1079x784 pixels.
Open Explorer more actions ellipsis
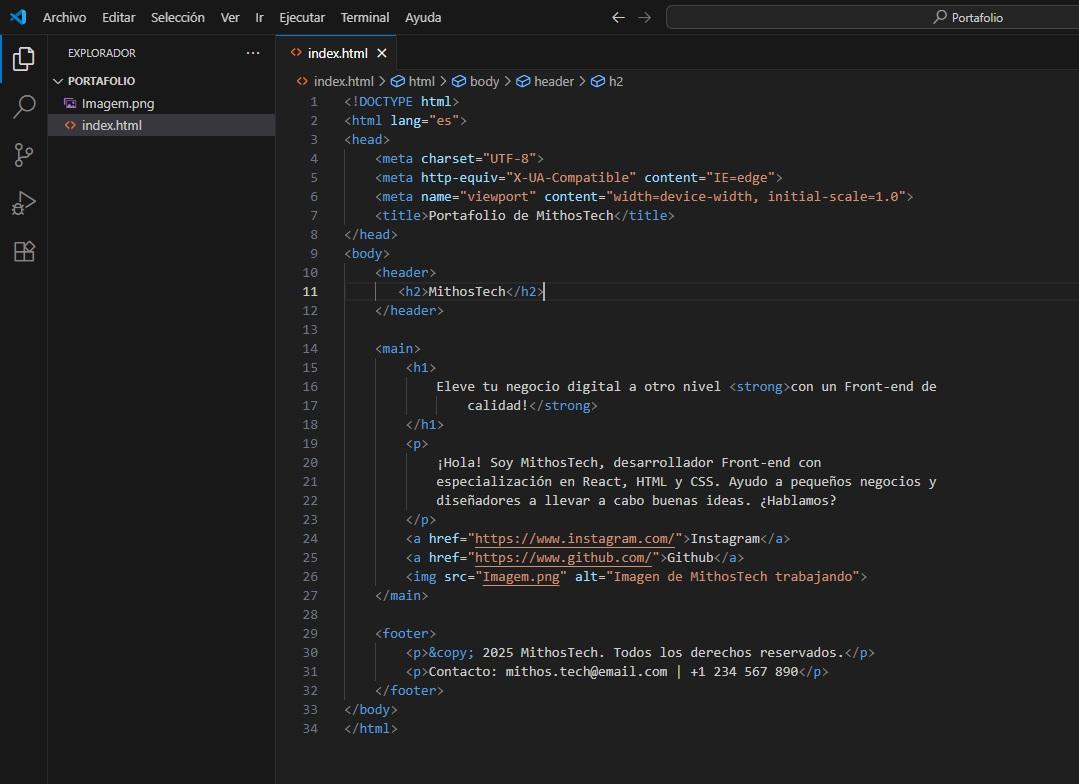[253, 53]
